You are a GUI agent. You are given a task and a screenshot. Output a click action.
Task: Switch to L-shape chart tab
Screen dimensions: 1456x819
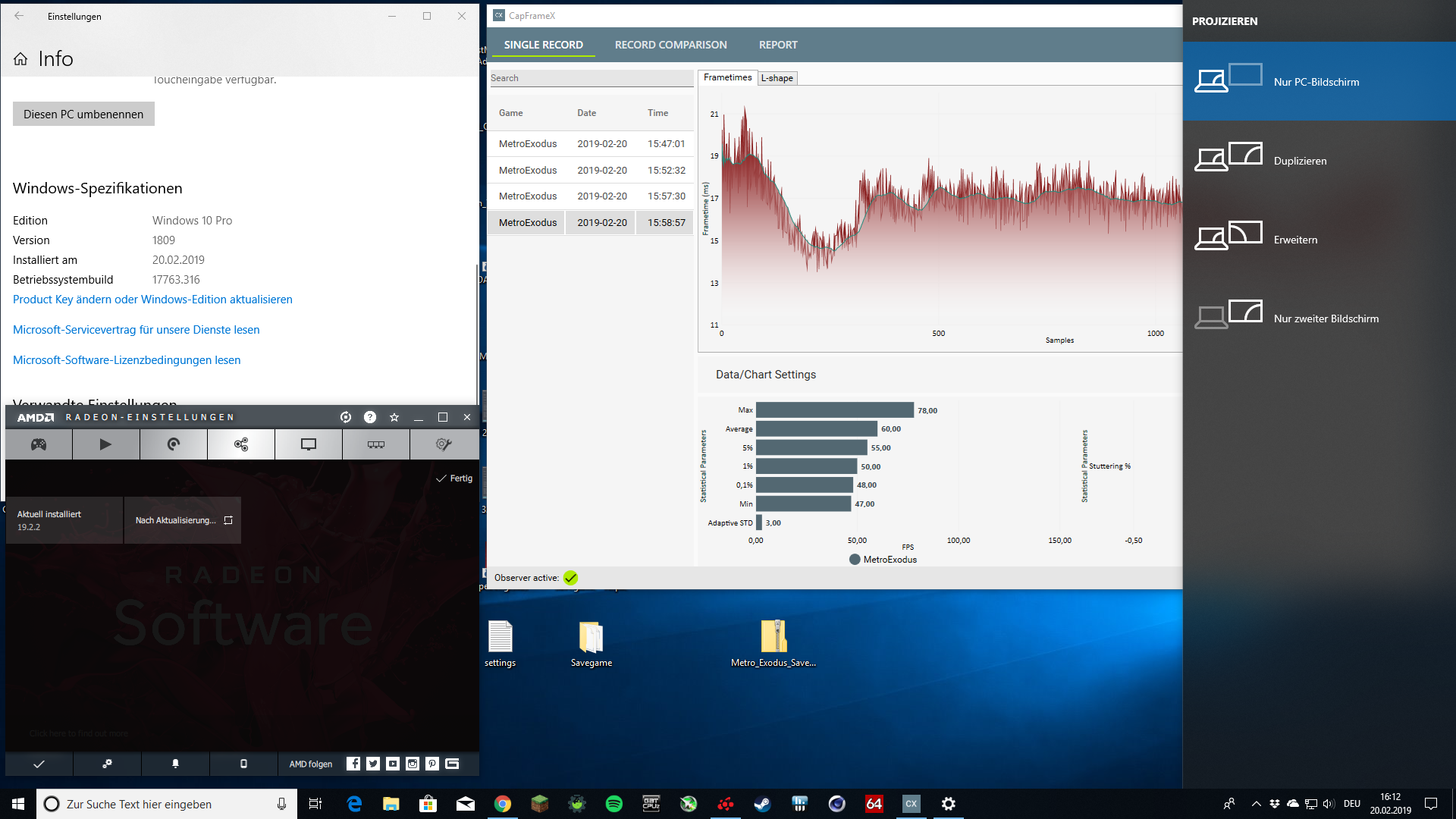[x=777, y=78]
